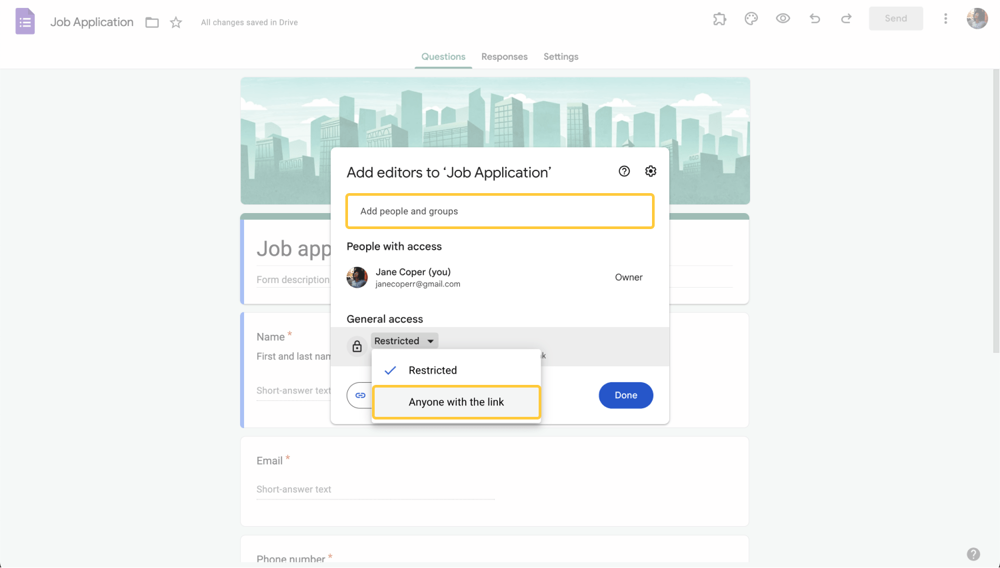Click the undo arrow icon

pyautogui.click(x=815, y=19)
